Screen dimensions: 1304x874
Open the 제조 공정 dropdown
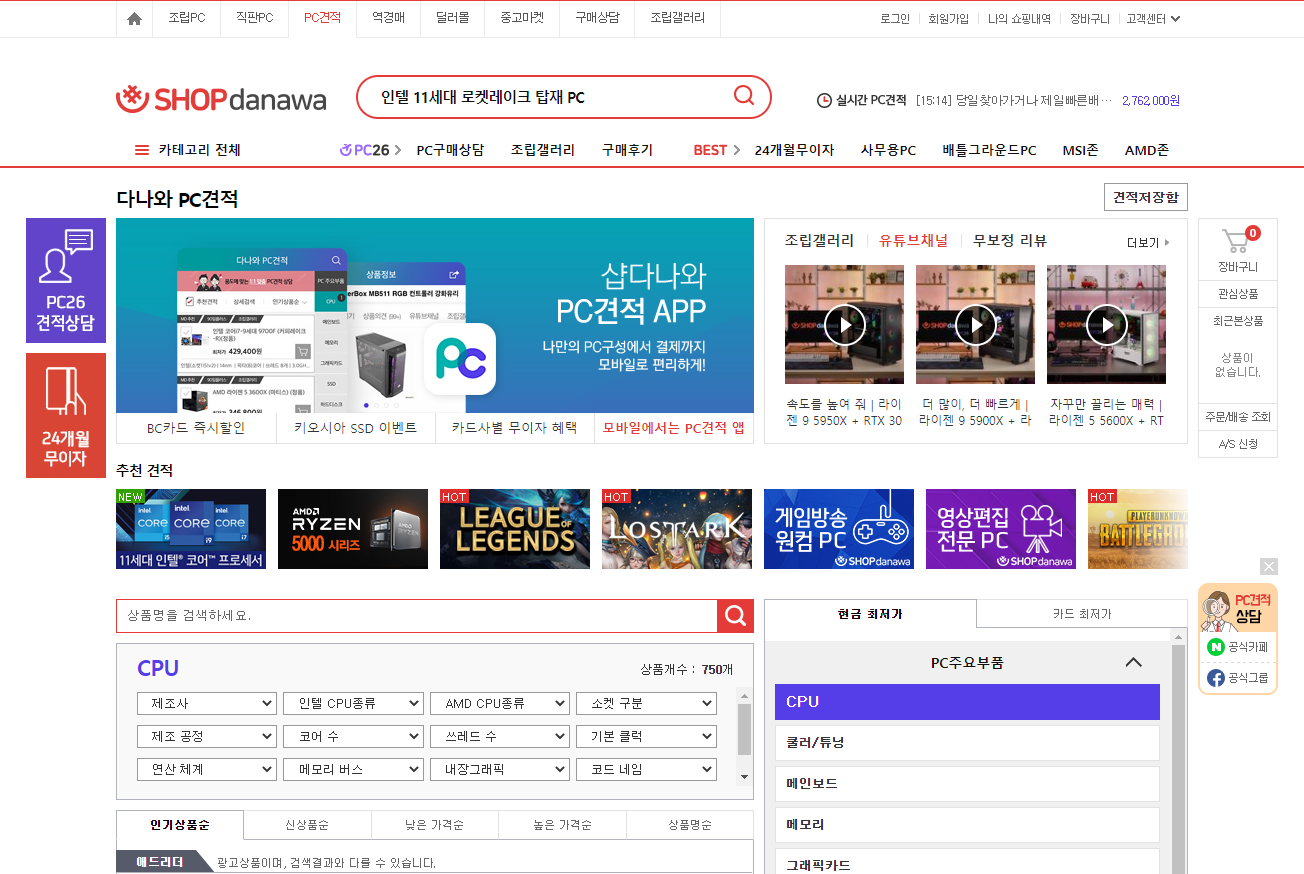click(207, 737)
